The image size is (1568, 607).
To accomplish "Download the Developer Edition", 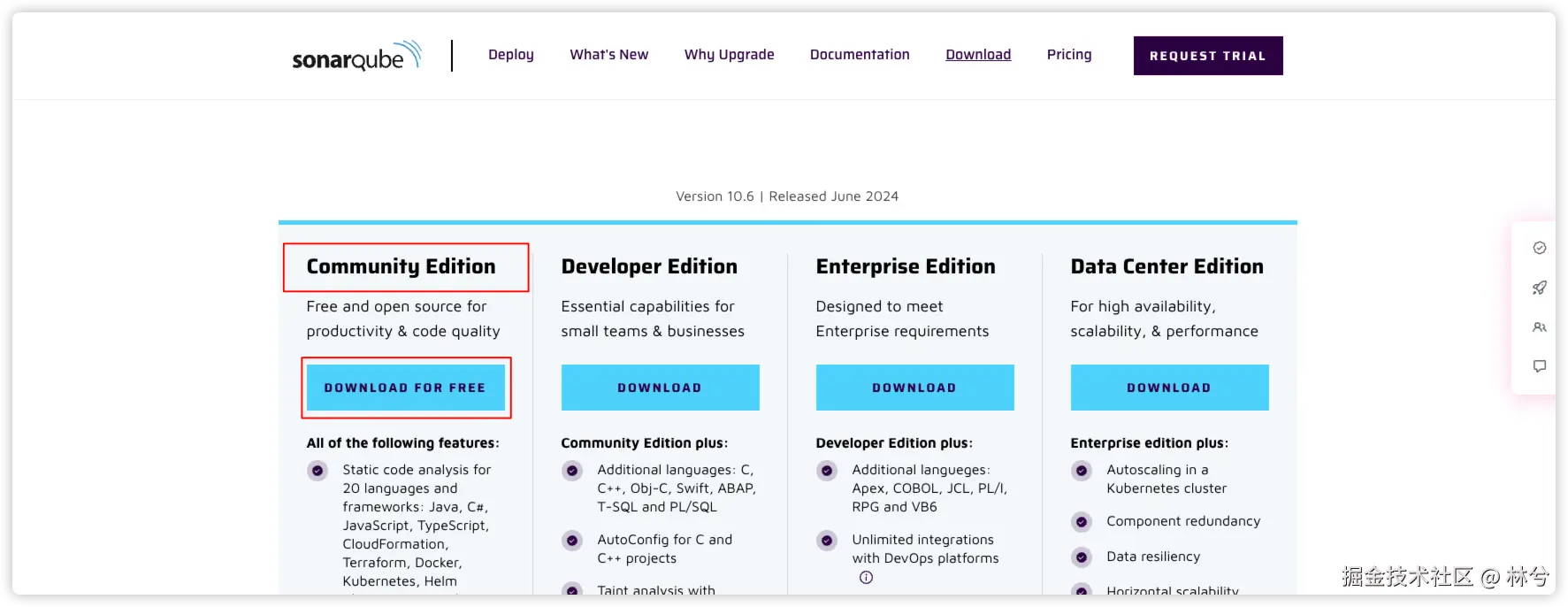I will click(661, 388).
